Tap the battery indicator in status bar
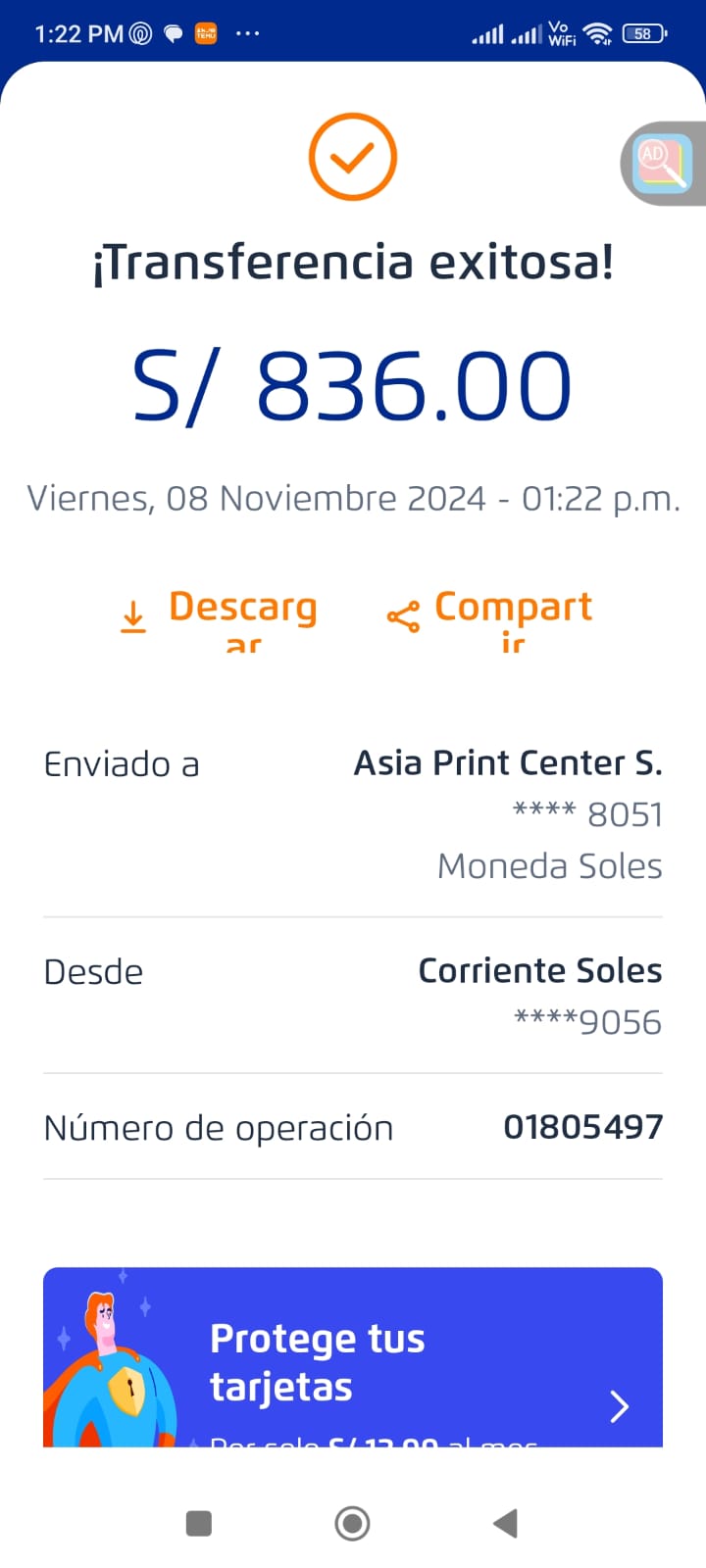 [x=643, y=34]
